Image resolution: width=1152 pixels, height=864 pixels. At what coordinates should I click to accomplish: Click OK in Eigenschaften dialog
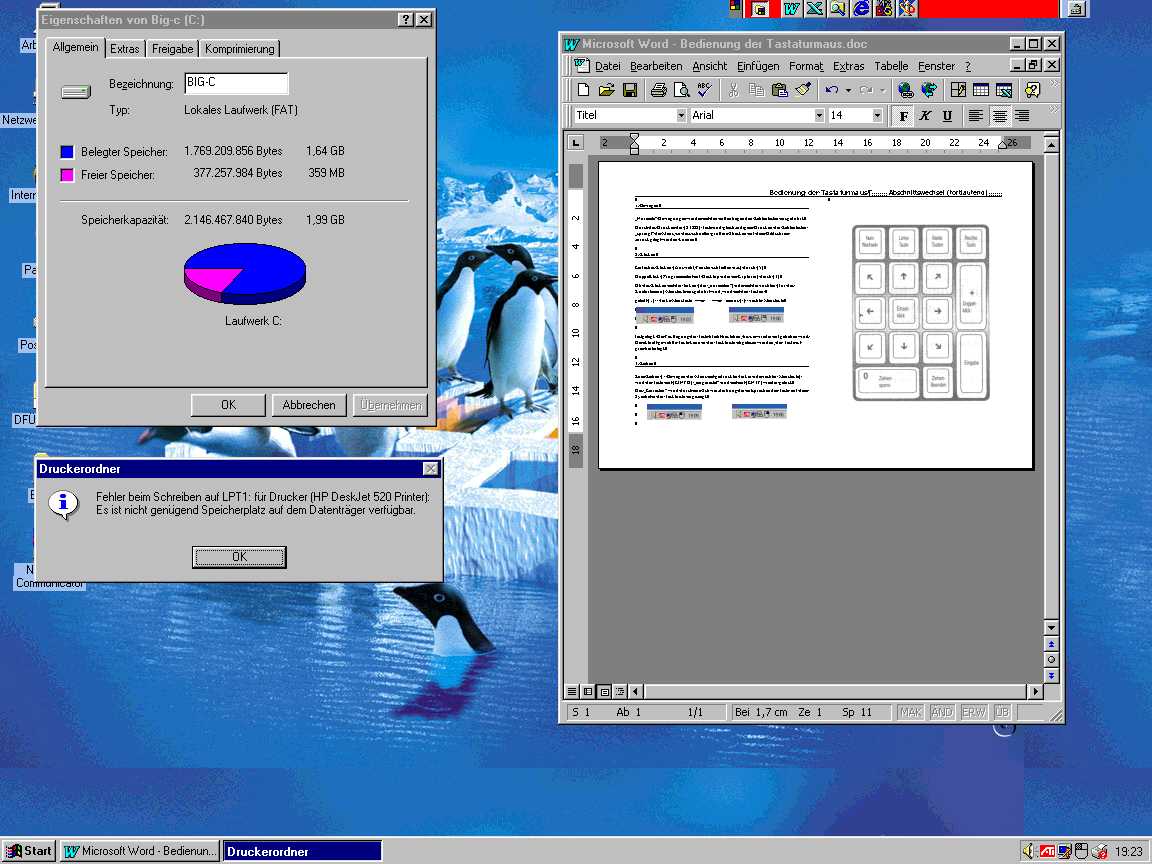point(228,405)
